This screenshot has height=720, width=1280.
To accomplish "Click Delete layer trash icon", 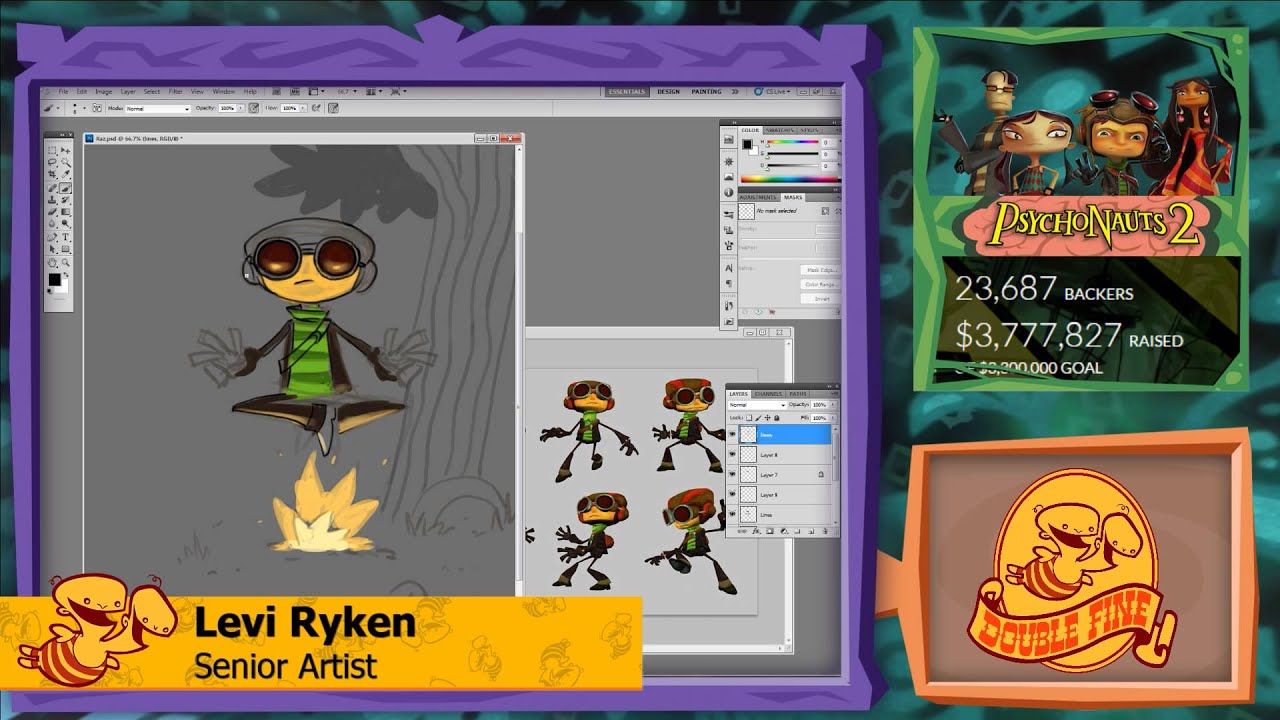I will [x=824, y=532].
